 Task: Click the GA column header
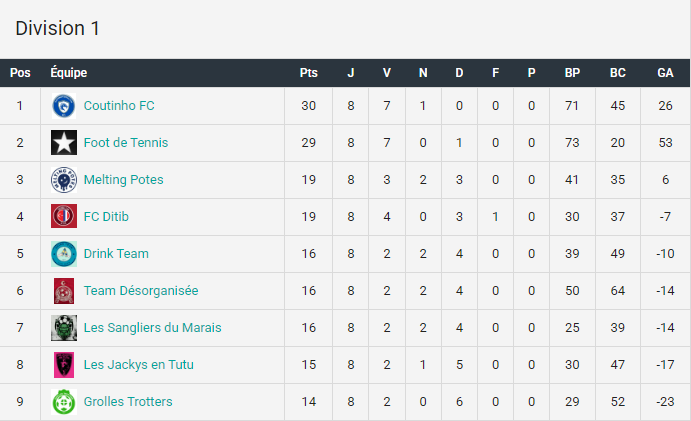coord(665,73)
